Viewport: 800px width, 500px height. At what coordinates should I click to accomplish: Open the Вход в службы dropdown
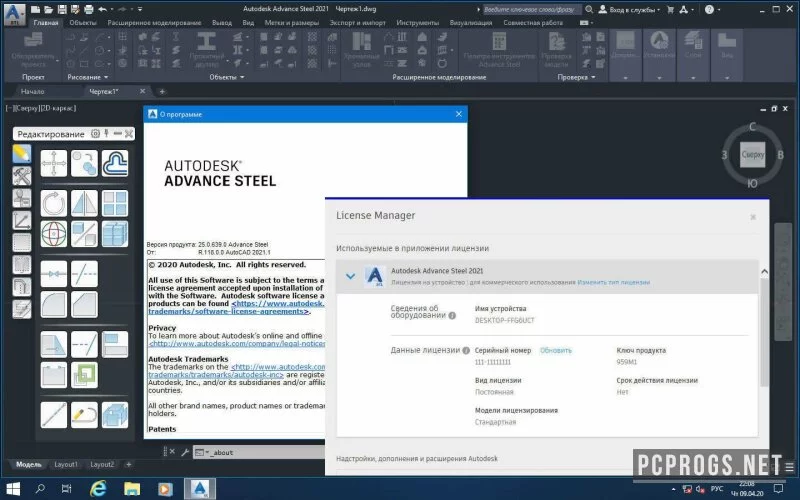(629, 9)
